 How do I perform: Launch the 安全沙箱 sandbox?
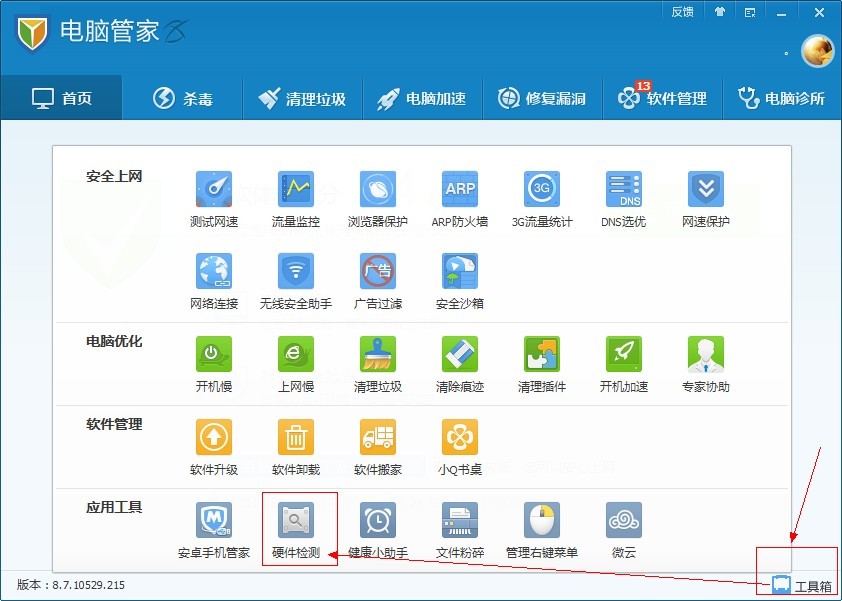pos(460,281)
